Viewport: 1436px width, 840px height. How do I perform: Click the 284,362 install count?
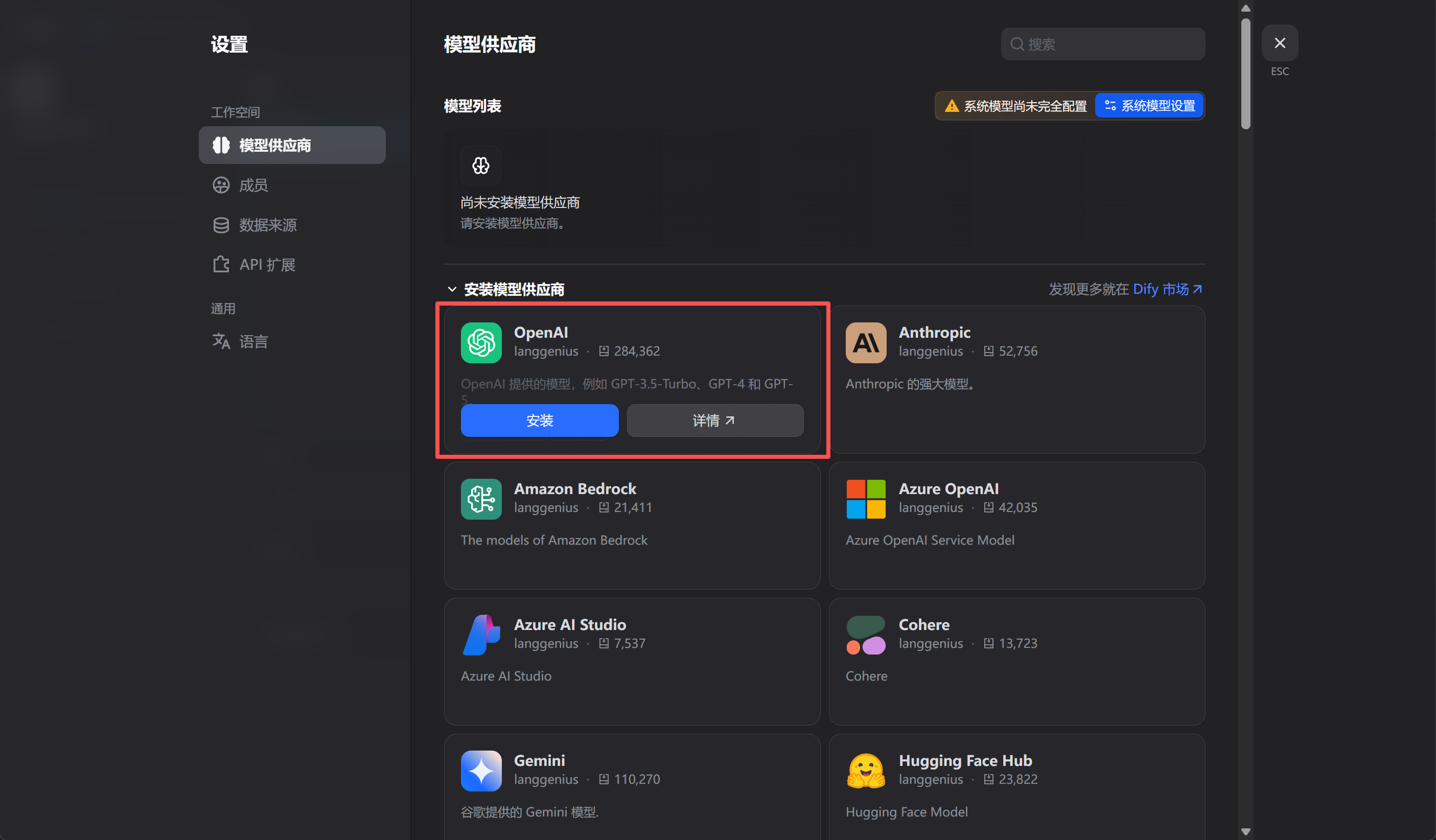pyautogui.click(x=637, y=351)
